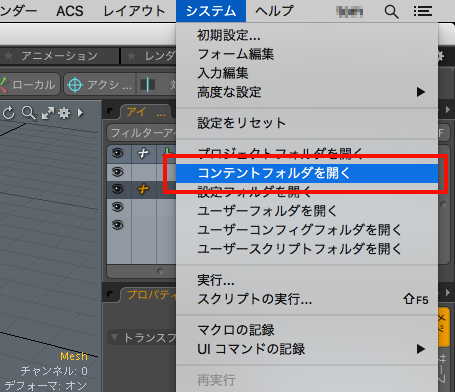This screenshot has height=392, width=455.
Task: Toggle visibility eye in second row
Action: [x=118, y=172]
